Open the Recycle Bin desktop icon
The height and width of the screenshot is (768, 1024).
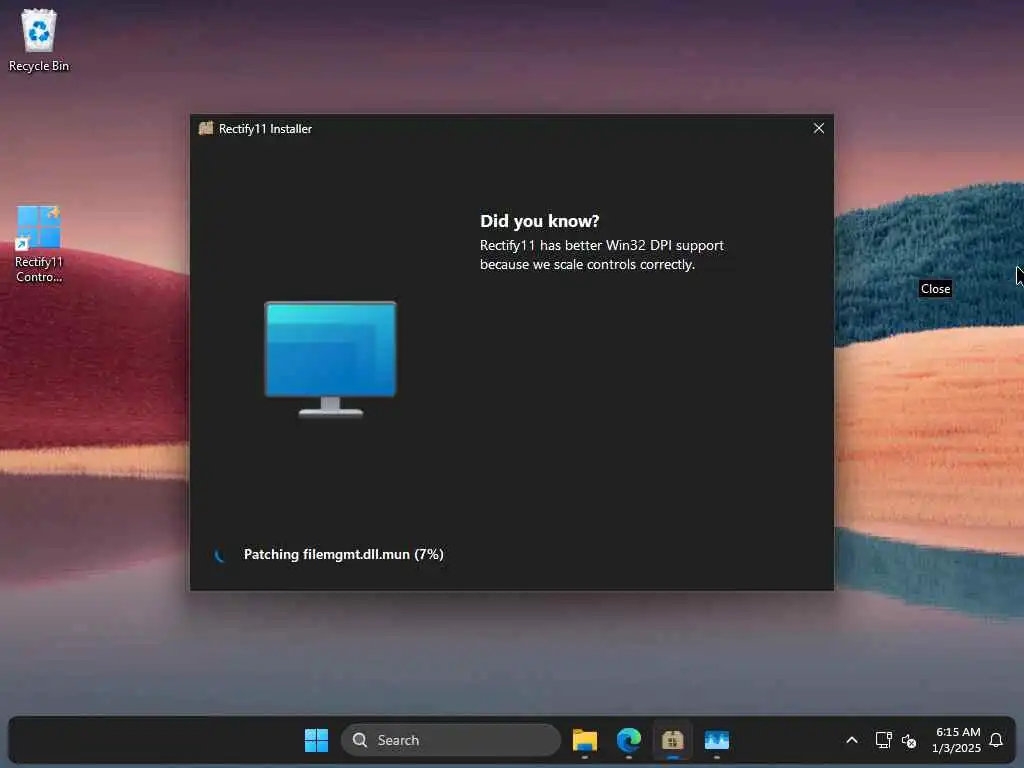[39, 40]
